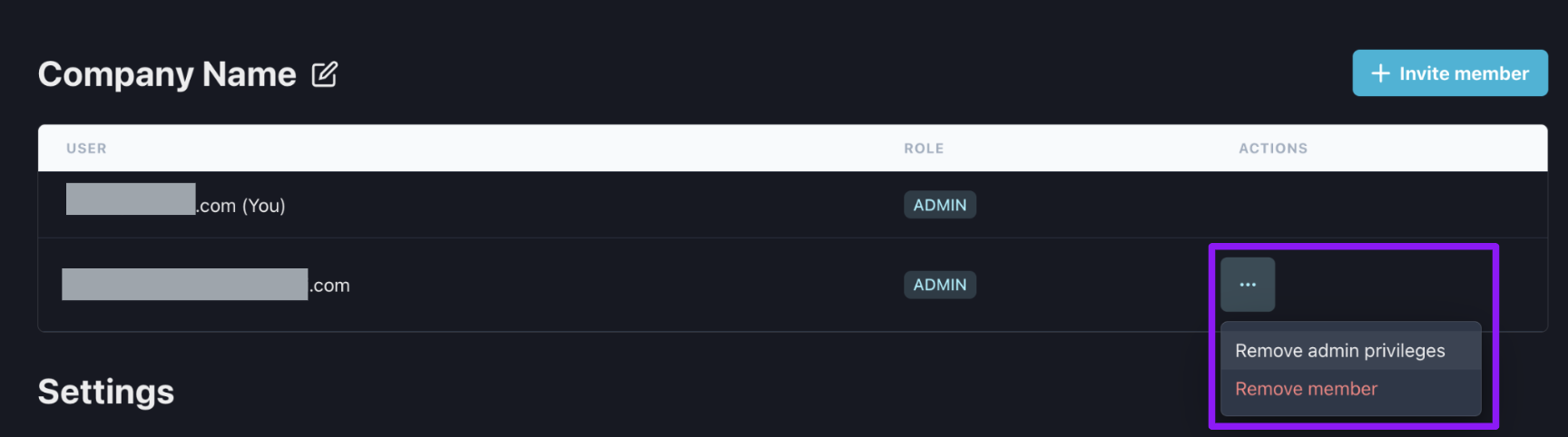Click the ADMIN badge on your own row

click(940, 205)
